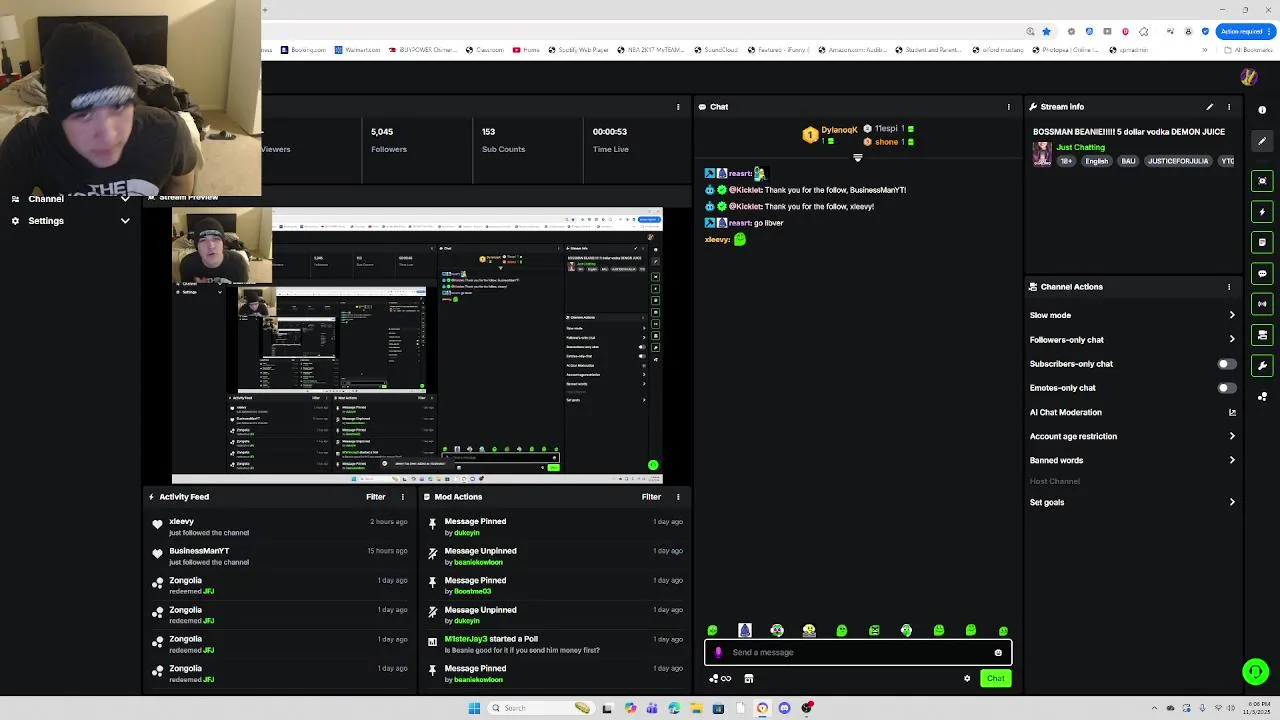Click the 18+ stream tag
Image resolution: width=1280 pixels, height=720 pixels.
[1066, 161]
